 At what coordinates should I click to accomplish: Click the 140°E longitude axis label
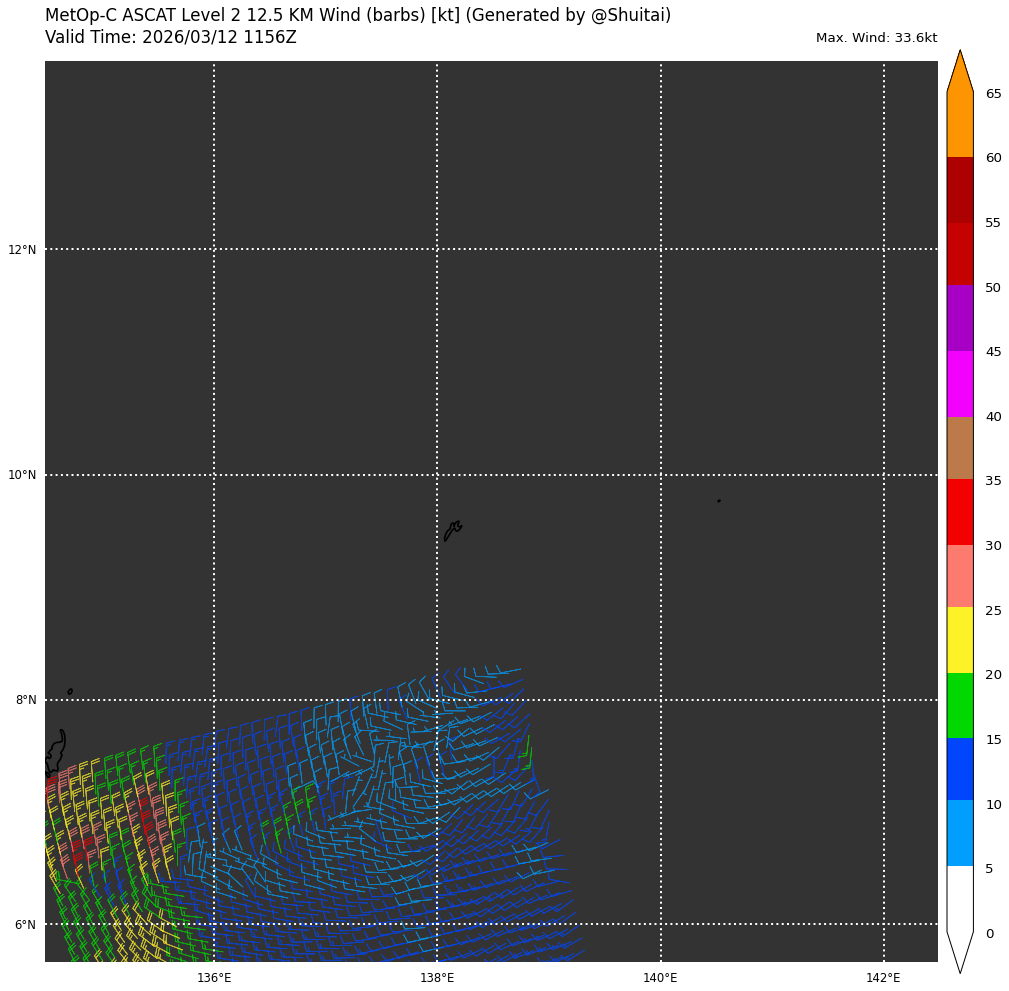660,977
